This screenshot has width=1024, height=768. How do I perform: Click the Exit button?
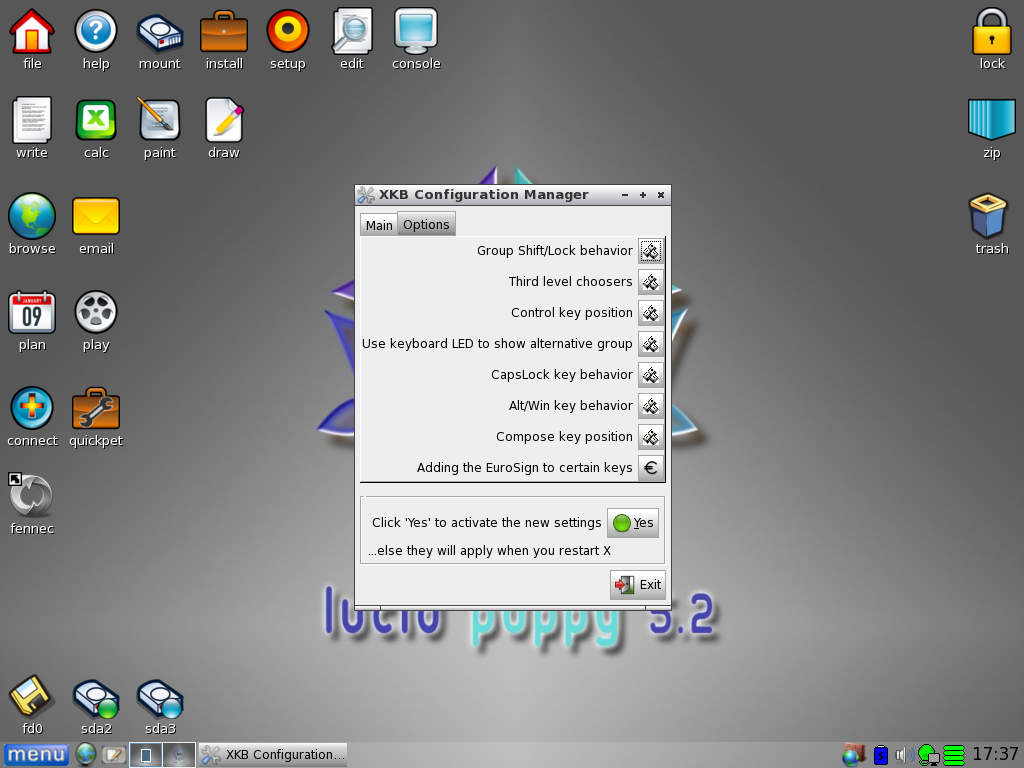pos(638,584)
